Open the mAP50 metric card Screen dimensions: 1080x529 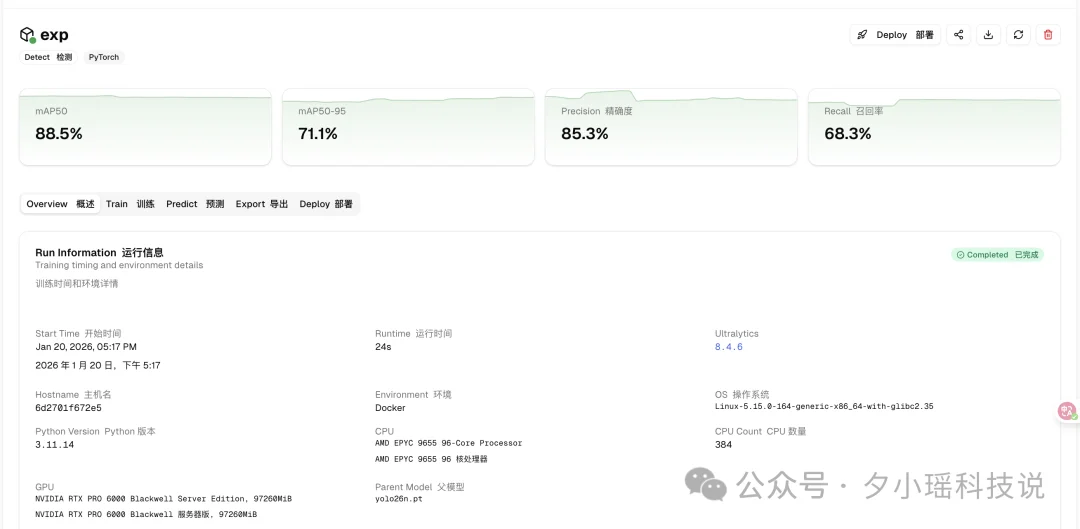145,127
